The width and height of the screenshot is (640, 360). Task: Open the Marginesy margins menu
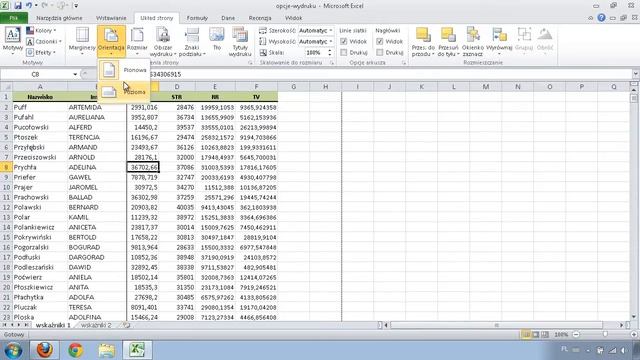(x=82, y=42)
